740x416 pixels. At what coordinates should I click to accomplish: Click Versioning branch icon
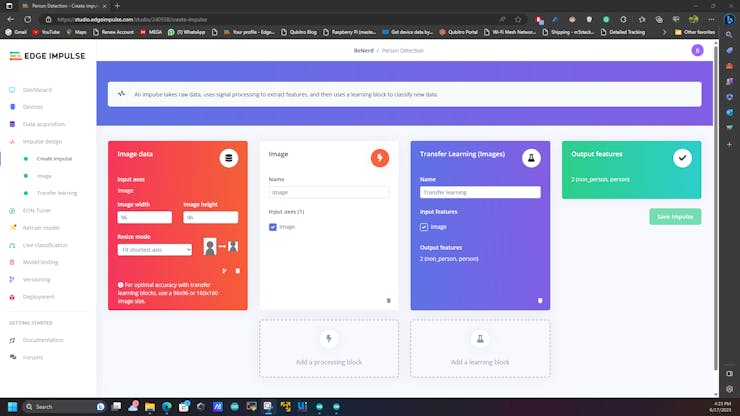(12, 280)
